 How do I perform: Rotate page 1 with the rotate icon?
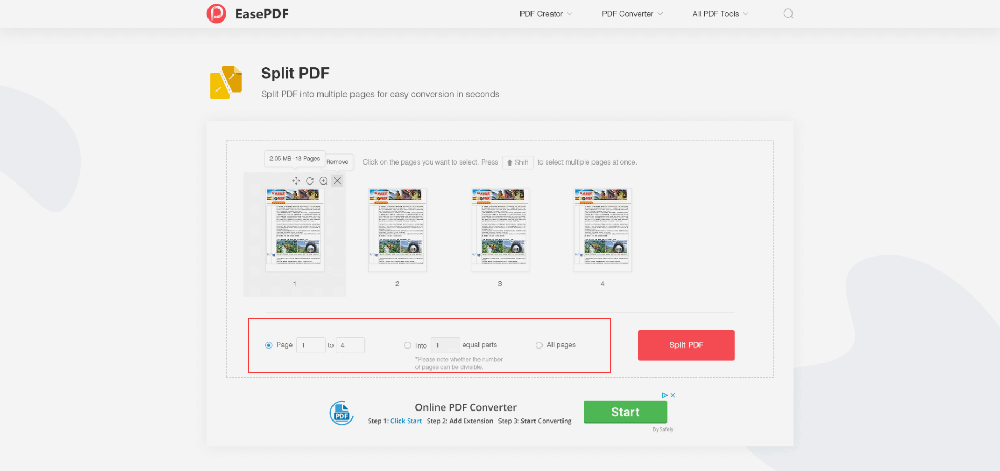pos(310,181)
